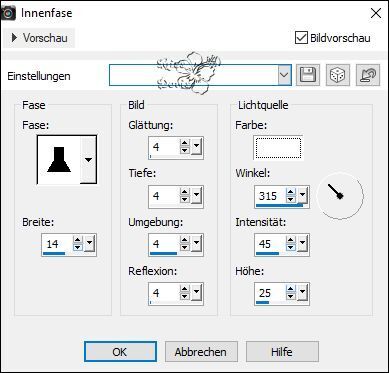Open the Farbe light color swatch
This screenshot has width=389, height=373.
278,148
